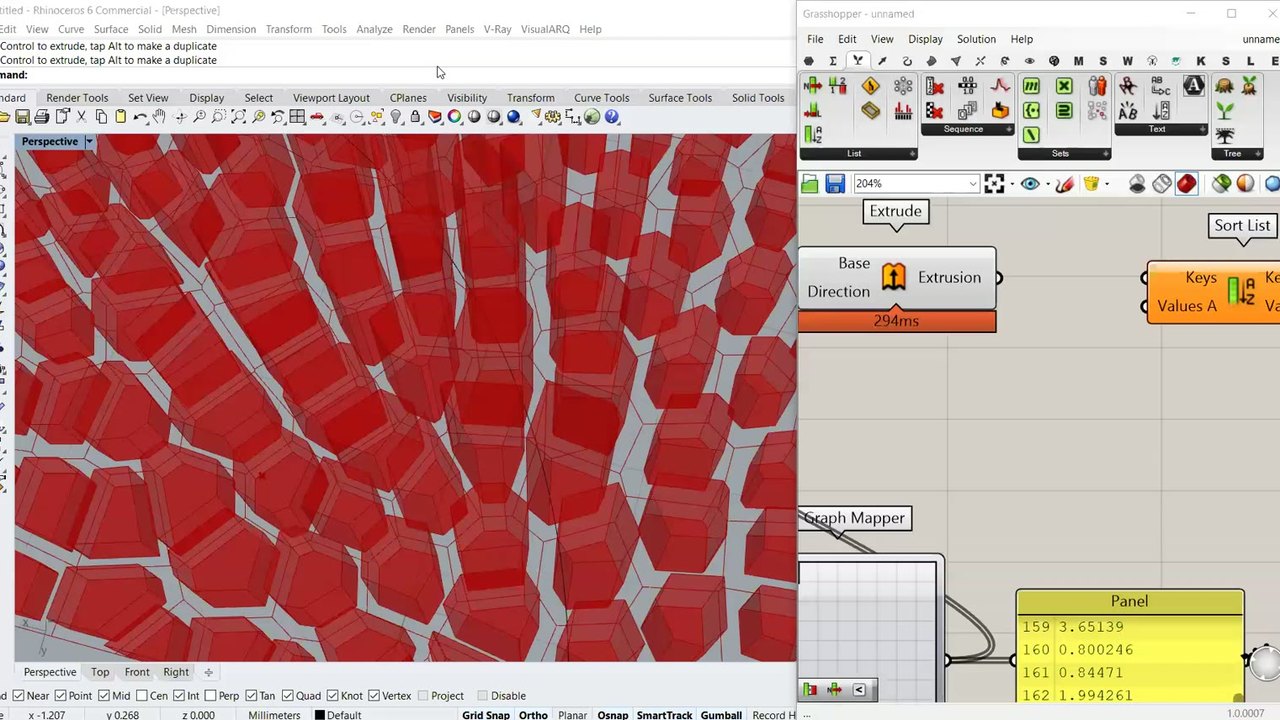This screenshot has height=720, width=1280.
Task: Open the preview eye dropdown arrow in Grasshopper
Action: (x=1047, y=185)
